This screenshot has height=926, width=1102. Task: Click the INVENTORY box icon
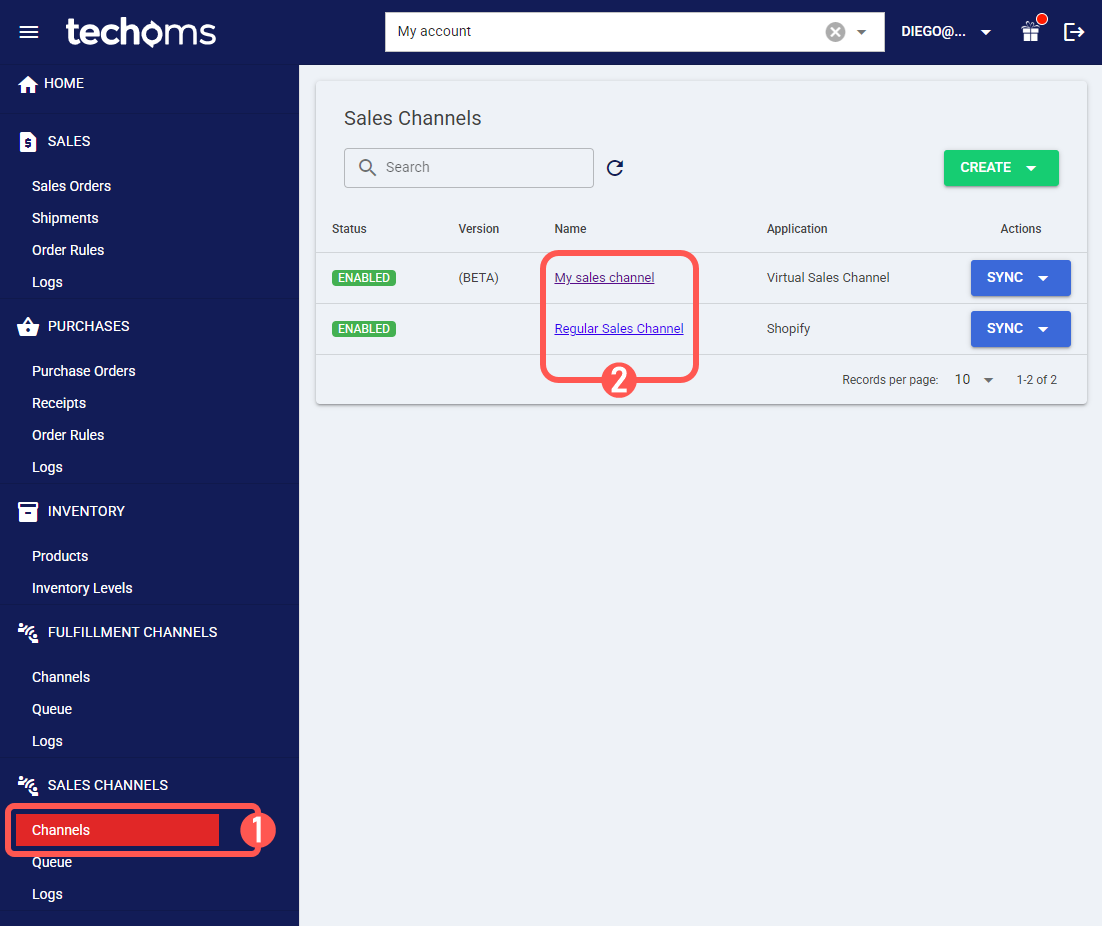pos(27,511)
